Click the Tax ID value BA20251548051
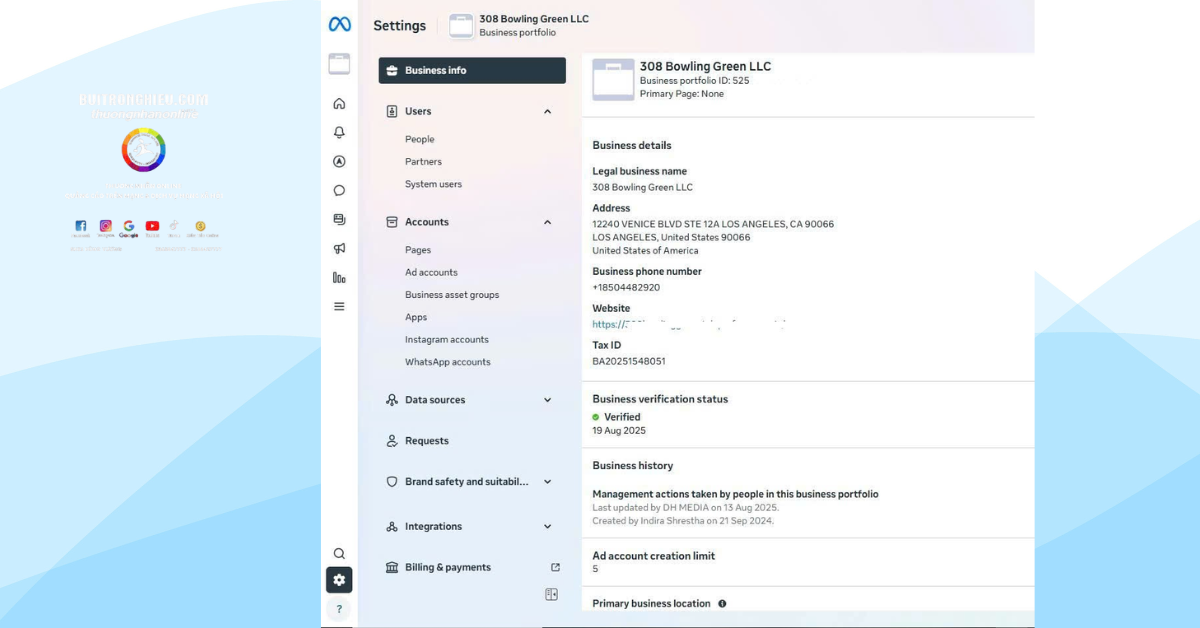Viewport: 1200px width, 628px height. click(629, 361)
